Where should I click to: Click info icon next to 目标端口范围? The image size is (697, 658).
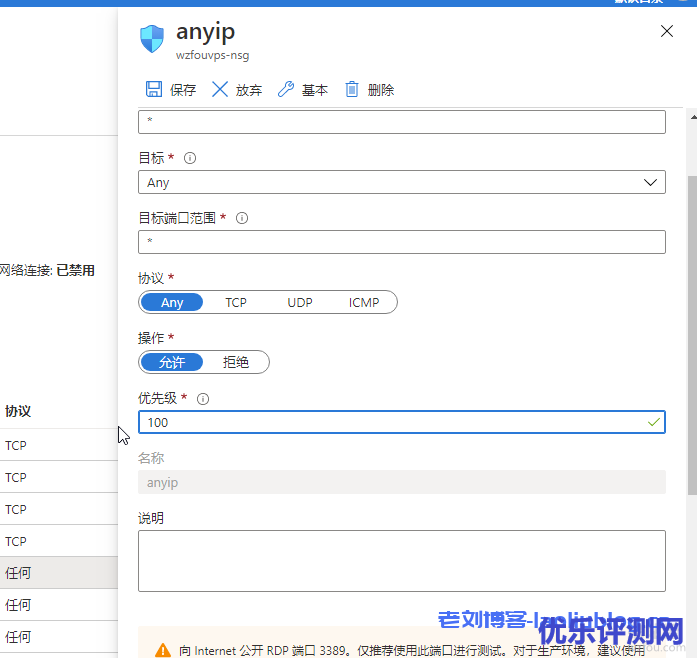[241, 218]
